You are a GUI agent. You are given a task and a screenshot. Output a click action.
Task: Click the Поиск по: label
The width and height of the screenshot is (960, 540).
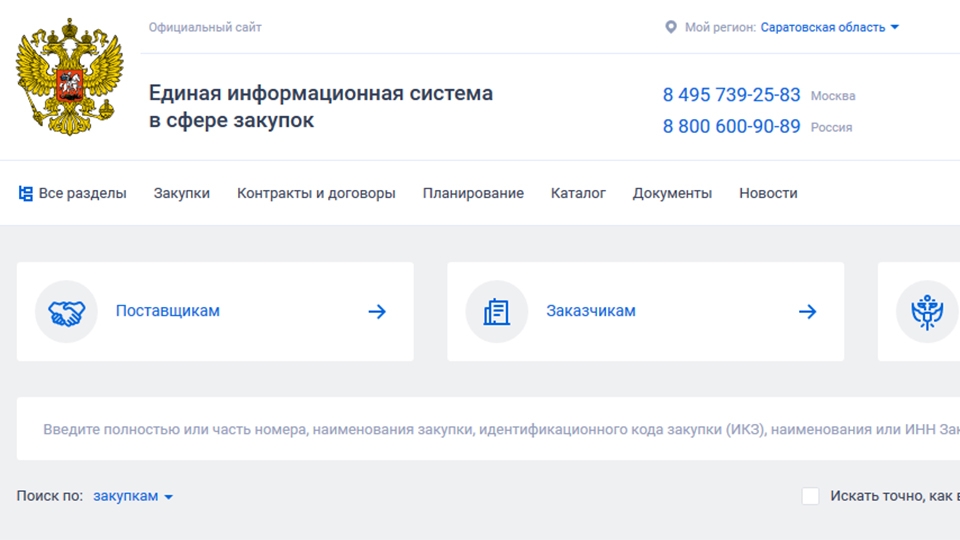tap(50, 496)
